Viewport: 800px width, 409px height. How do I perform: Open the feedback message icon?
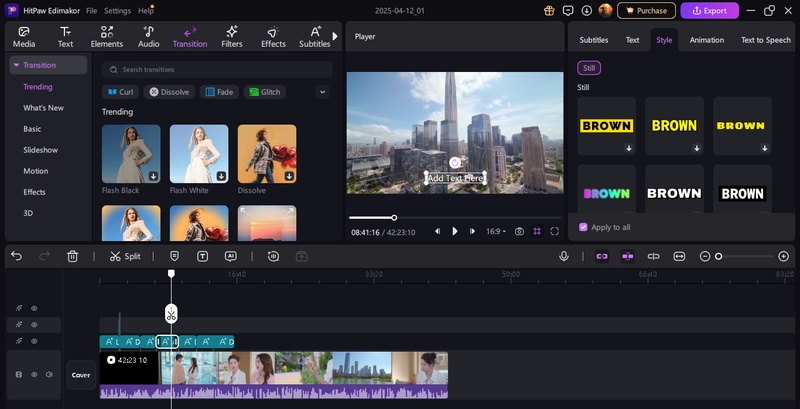point(568,11)
